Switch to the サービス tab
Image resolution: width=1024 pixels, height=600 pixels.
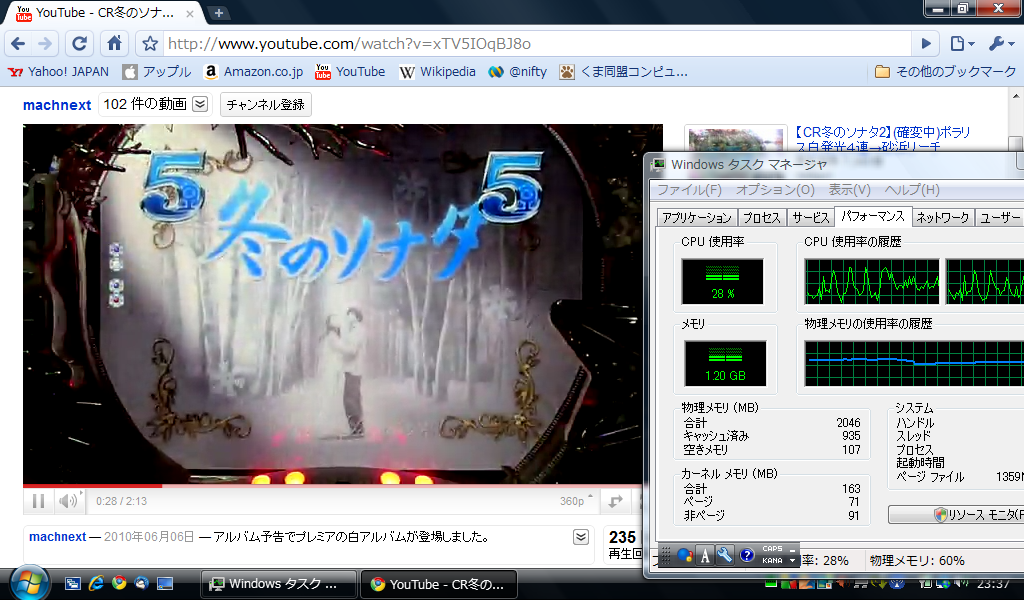coord(810,217)
